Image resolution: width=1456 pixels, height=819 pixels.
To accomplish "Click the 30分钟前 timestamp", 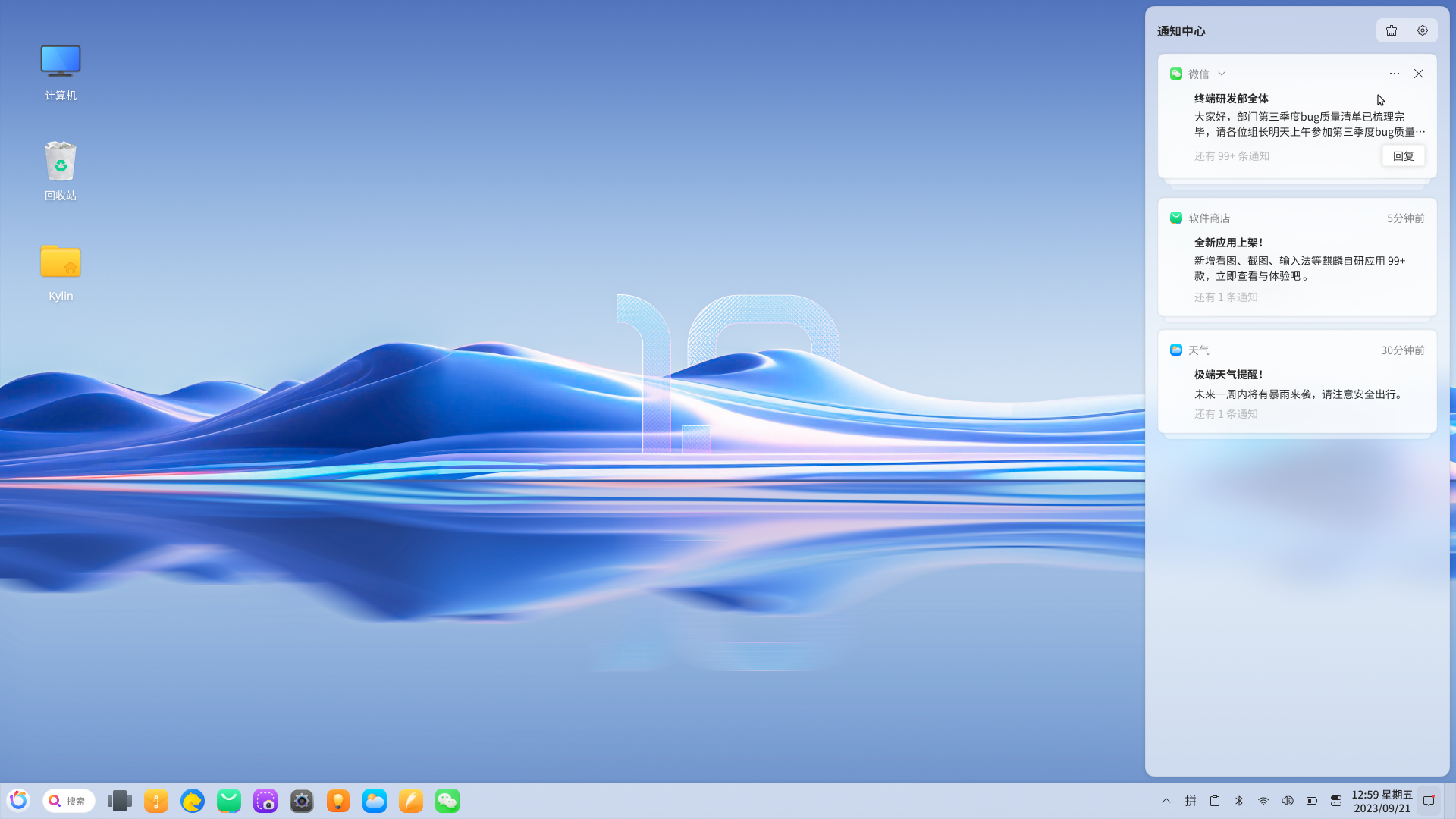I will (x=1403, y=350).
